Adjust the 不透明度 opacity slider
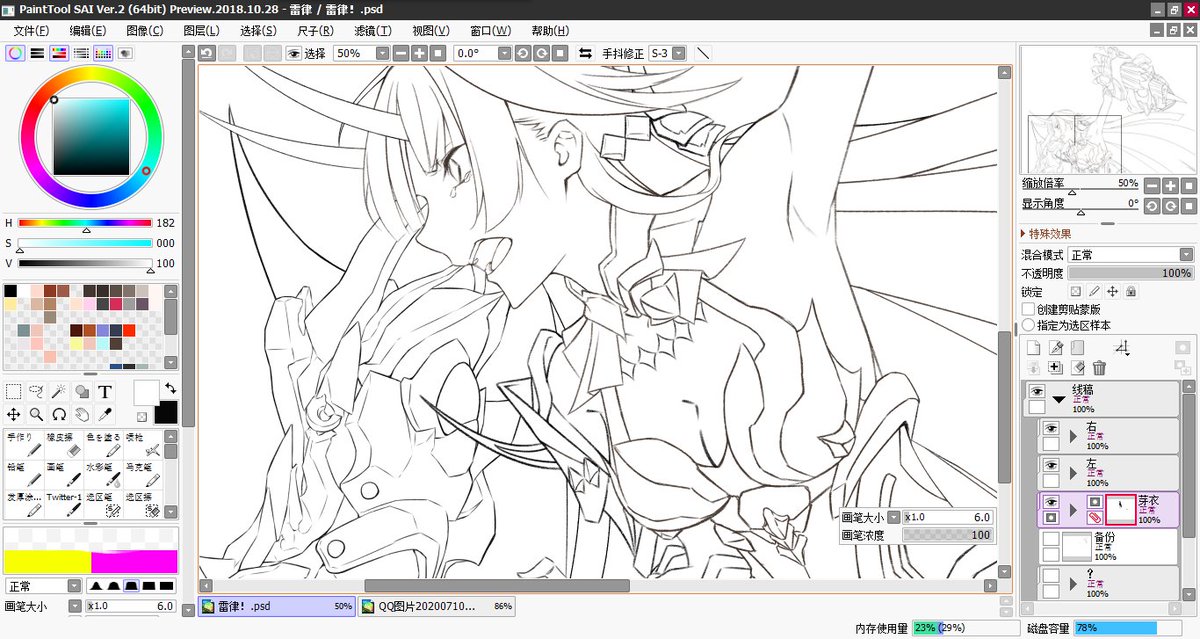Image resolution: width=1200 pixels, height=639 pixels. 1130,273
